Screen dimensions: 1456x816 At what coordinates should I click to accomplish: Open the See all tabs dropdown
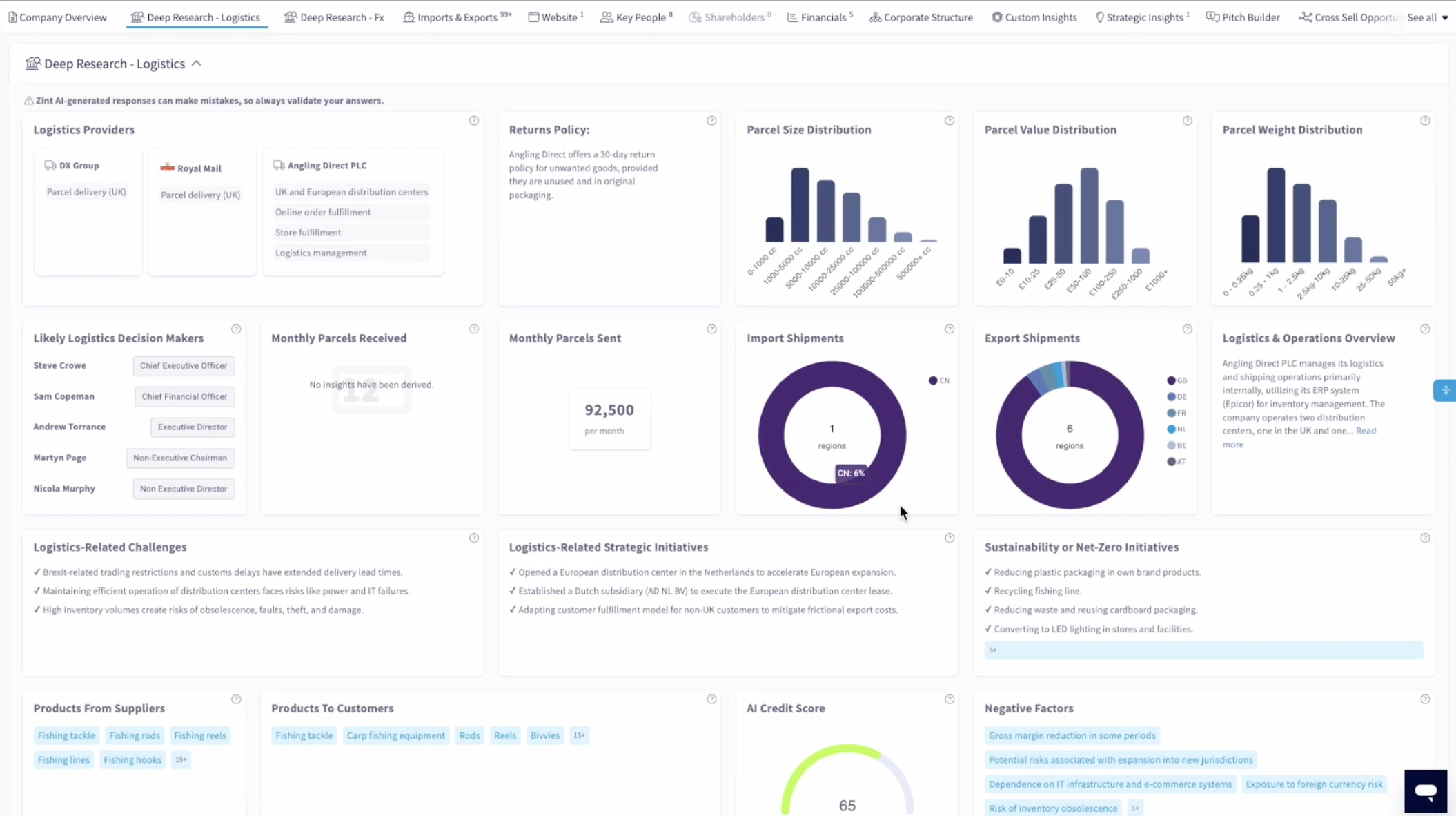coord(1427,17)
